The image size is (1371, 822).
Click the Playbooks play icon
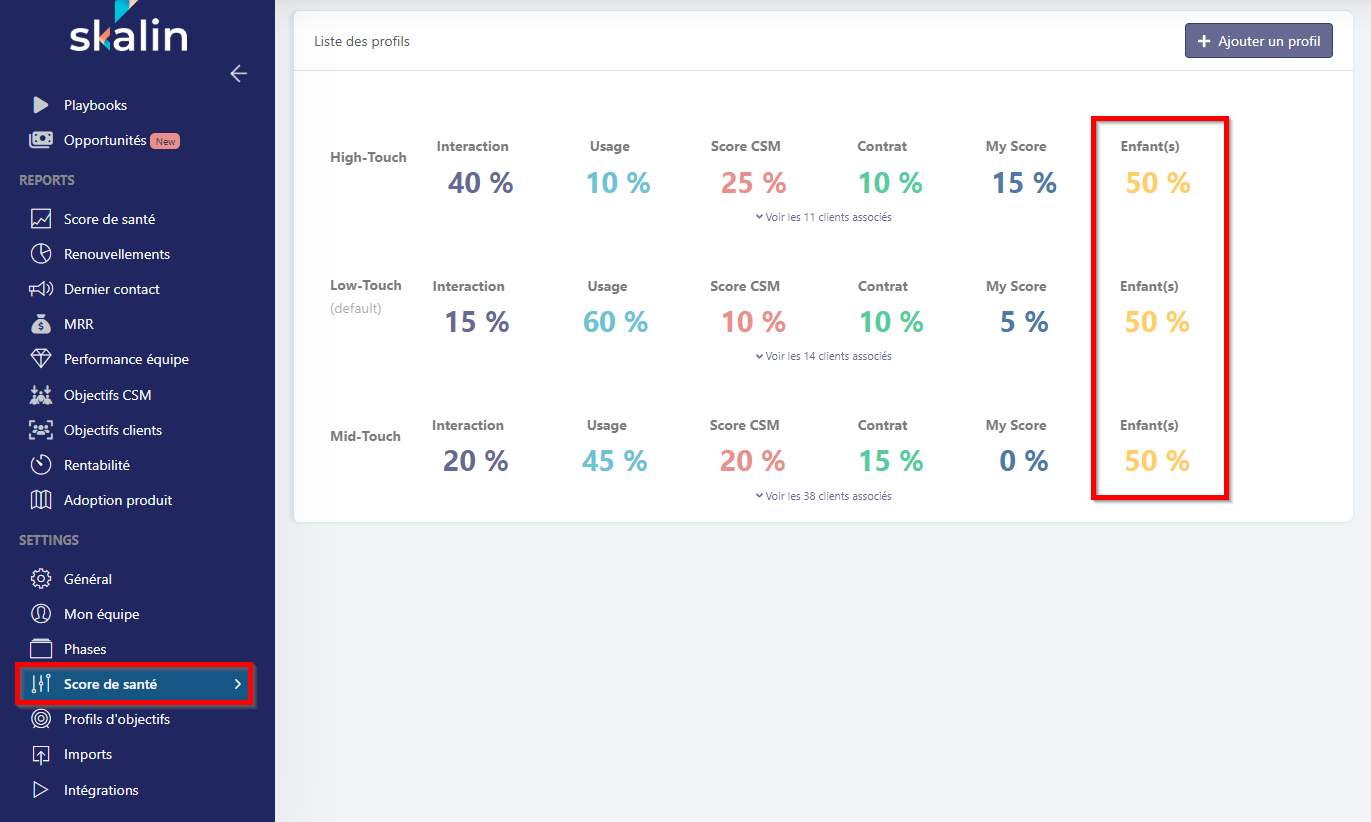[x=40, y=105]
